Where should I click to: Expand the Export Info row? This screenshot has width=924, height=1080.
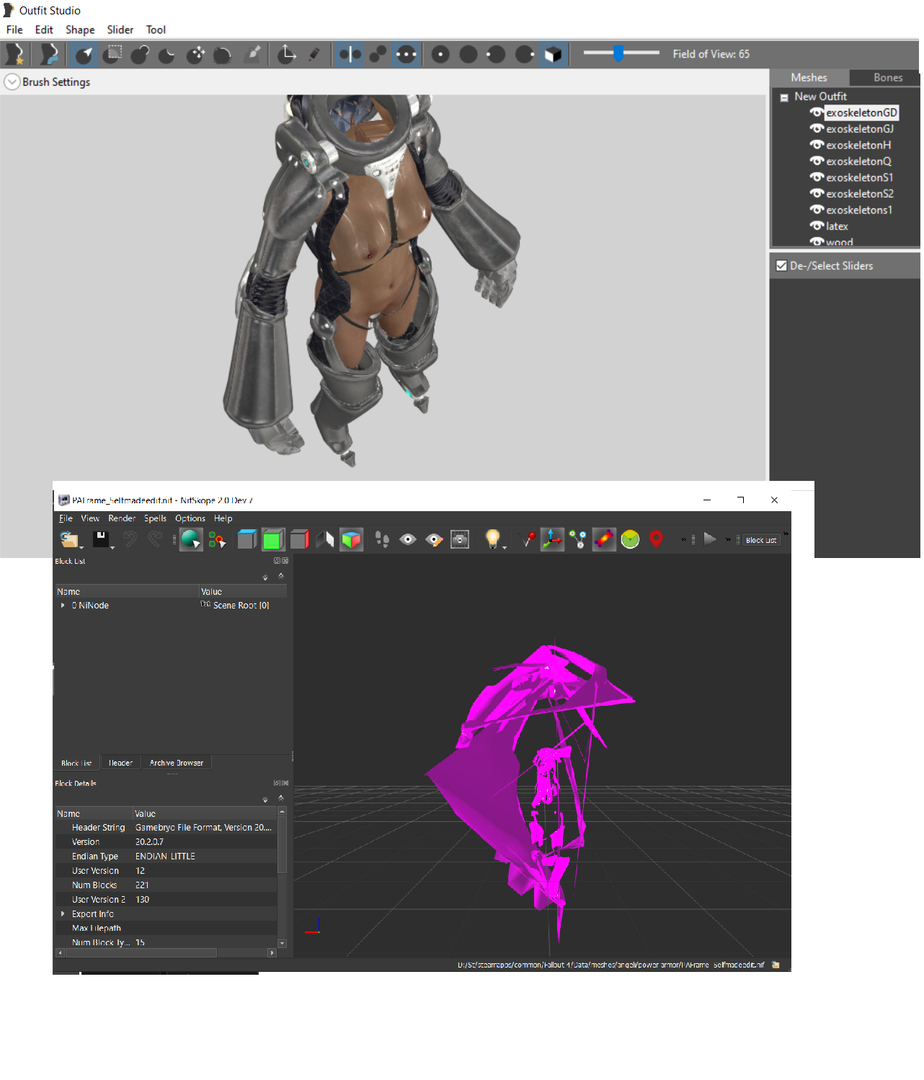63,914
